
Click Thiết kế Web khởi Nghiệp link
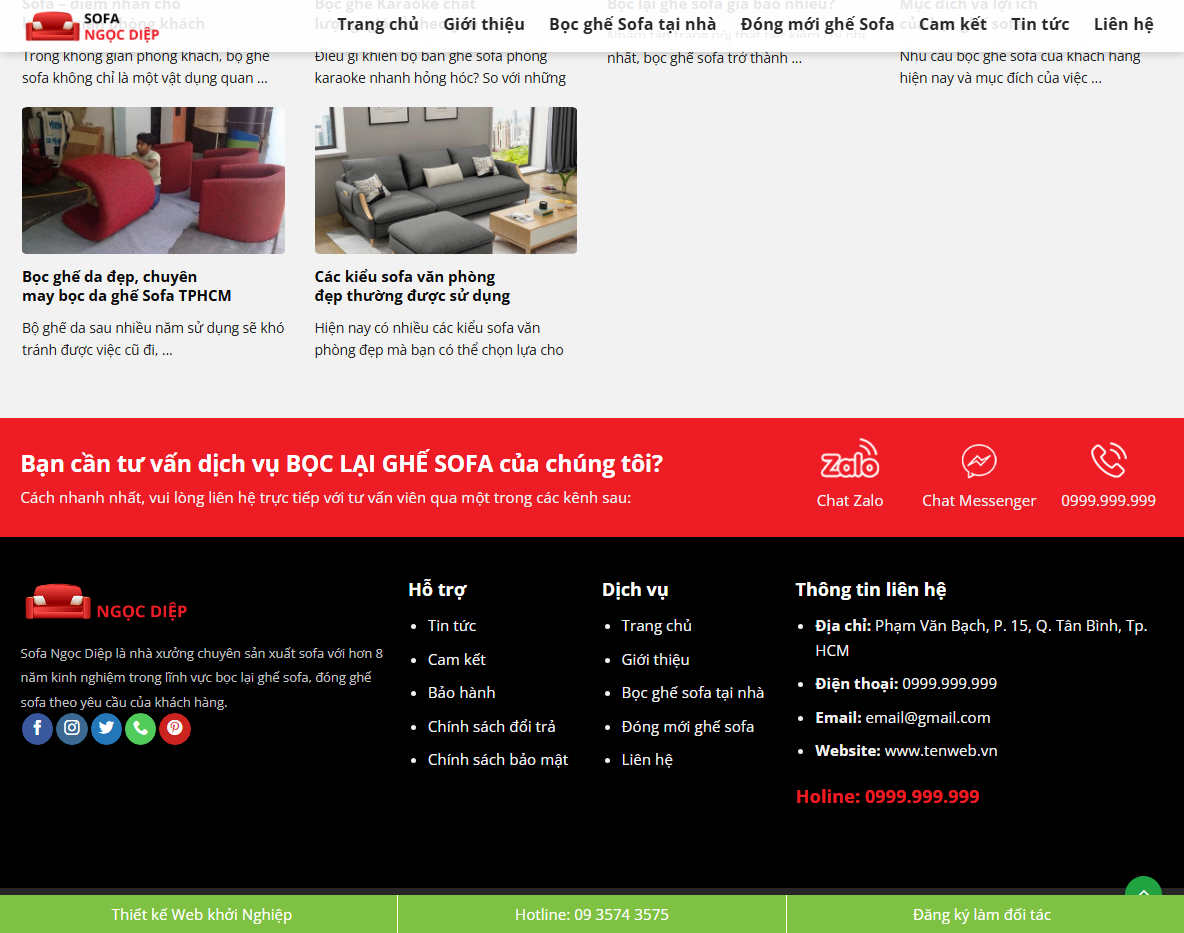(x=201, y=914)
